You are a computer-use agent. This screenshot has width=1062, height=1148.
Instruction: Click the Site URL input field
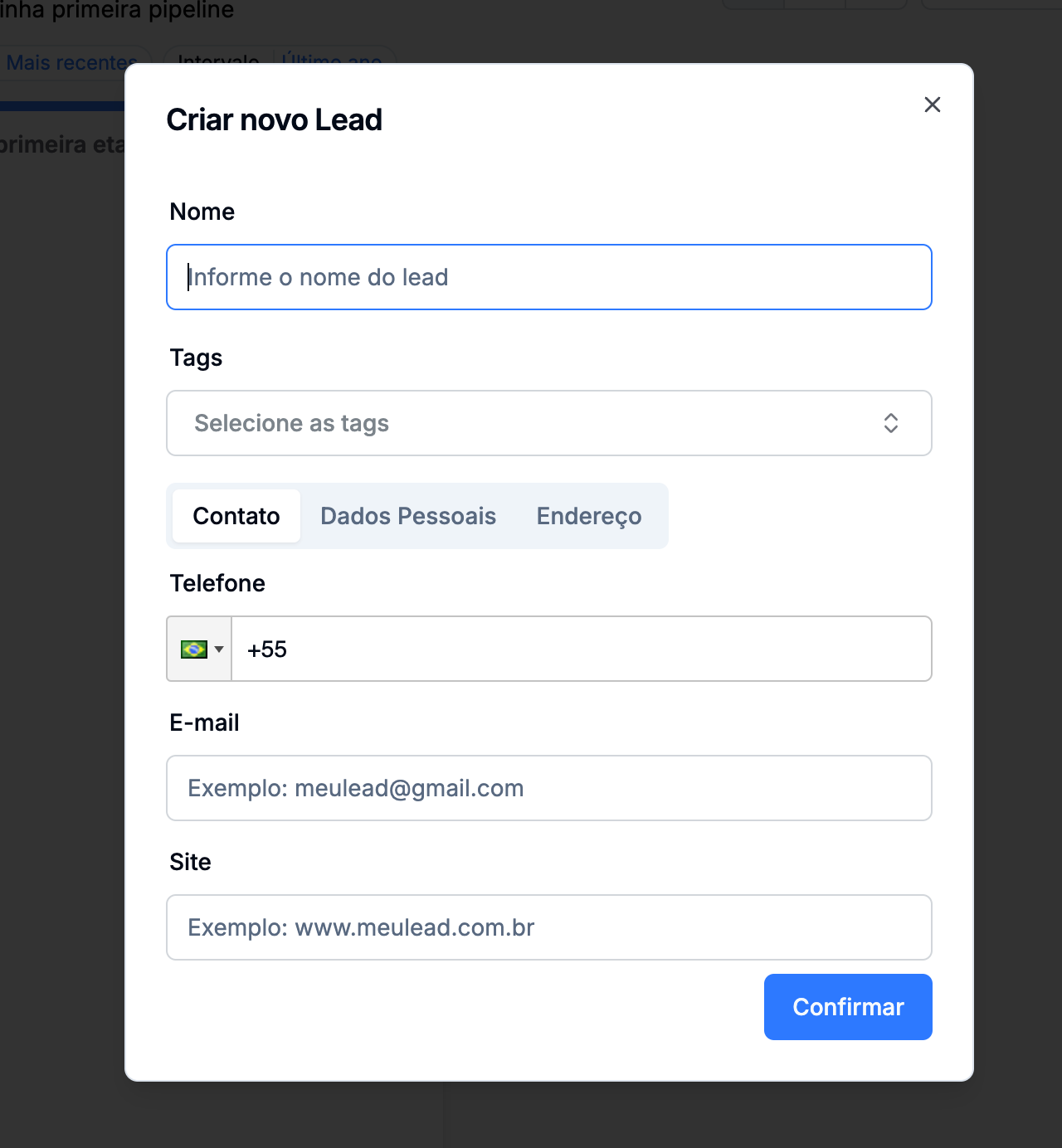[548, 927]
